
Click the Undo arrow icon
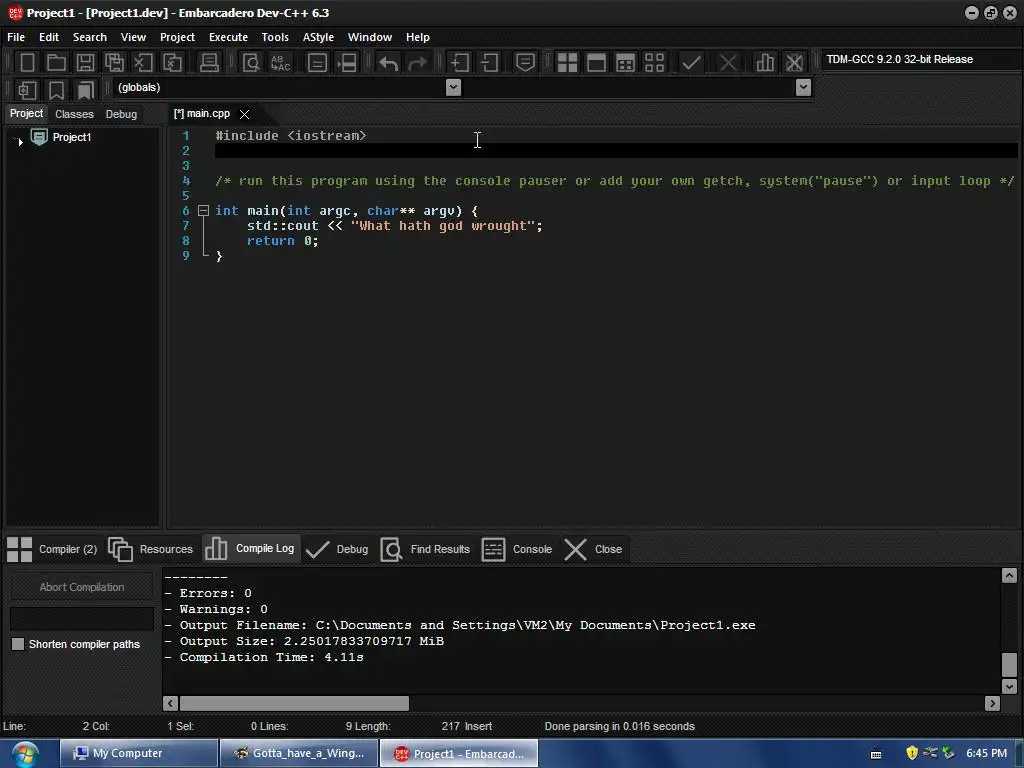coord(388,63)
